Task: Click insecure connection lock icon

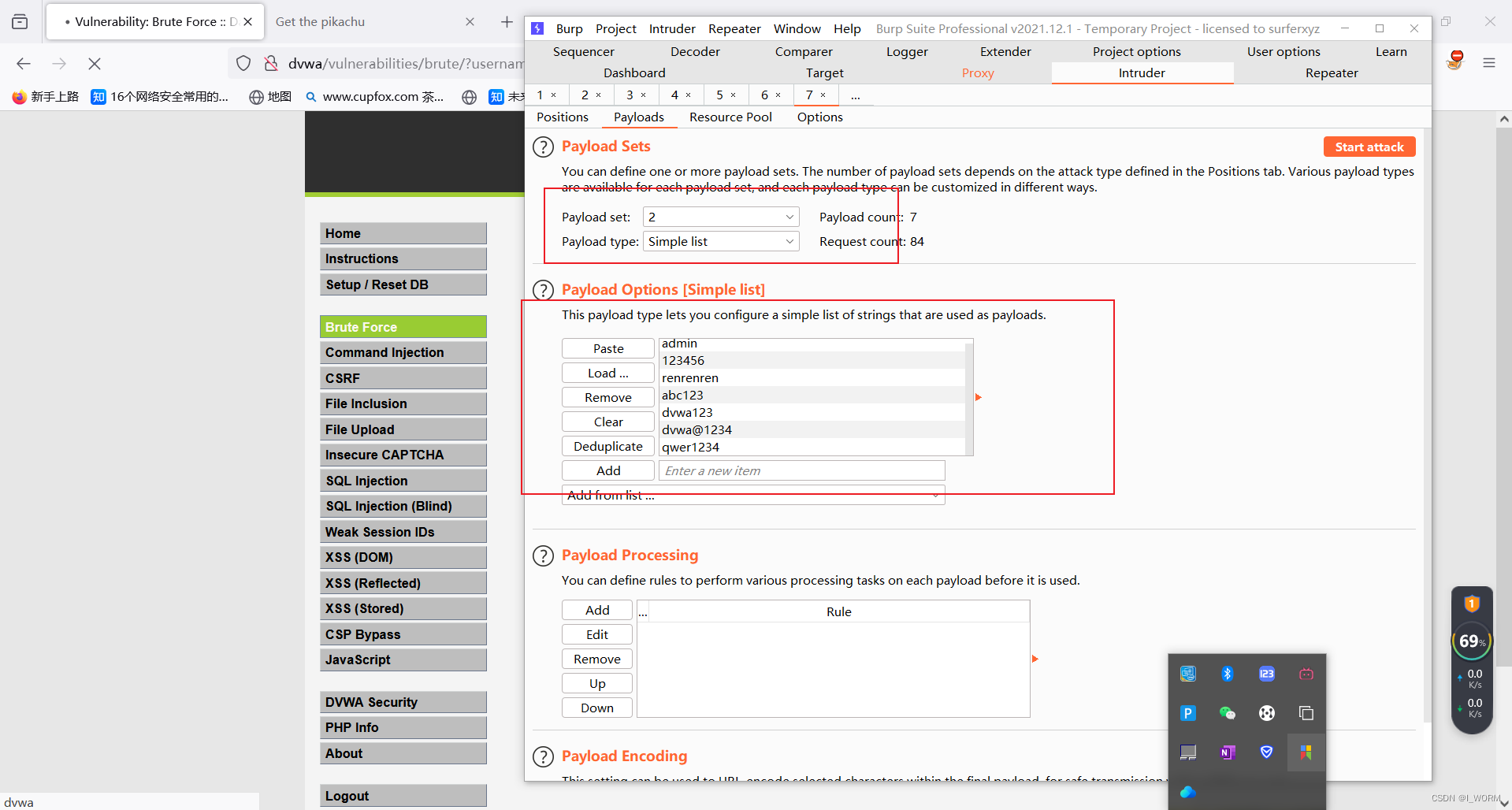Action: click(270, 64)
